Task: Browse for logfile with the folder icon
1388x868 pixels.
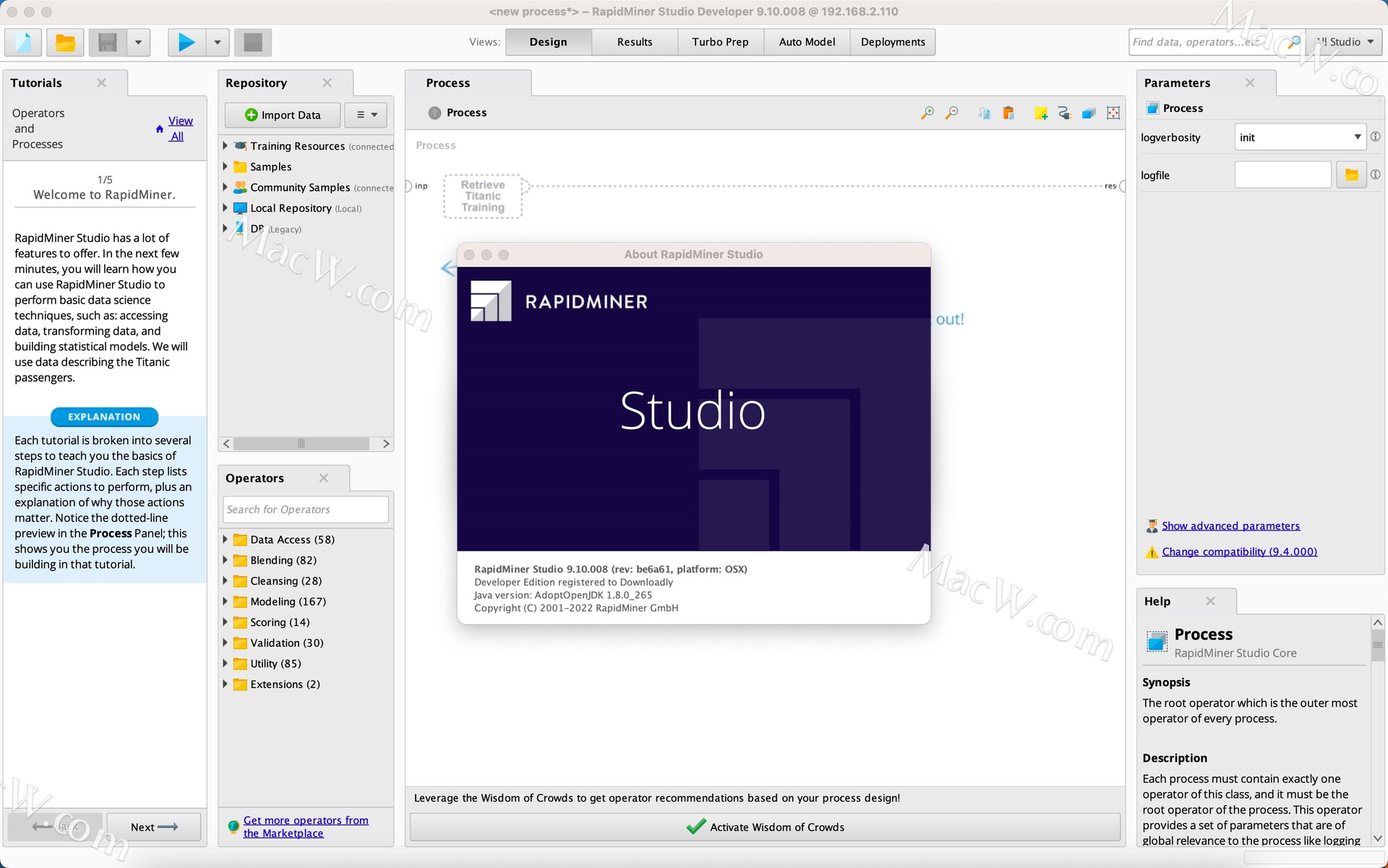Action: pos(1350,175)
